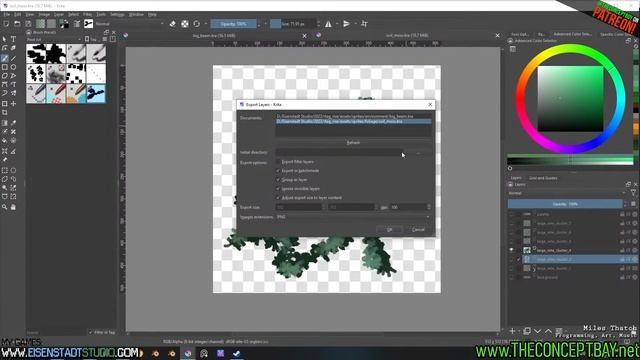Toggle Preserve Alpha icon in toolbar
This screenshot has width=640, height=360.
pos(185,24)
